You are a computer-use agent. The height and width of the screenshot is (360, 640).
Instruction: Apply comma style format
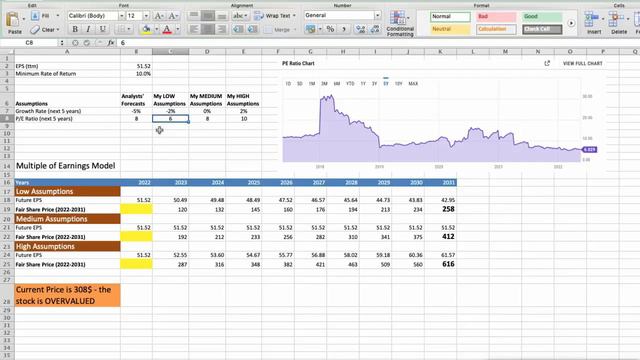(344, 29)
